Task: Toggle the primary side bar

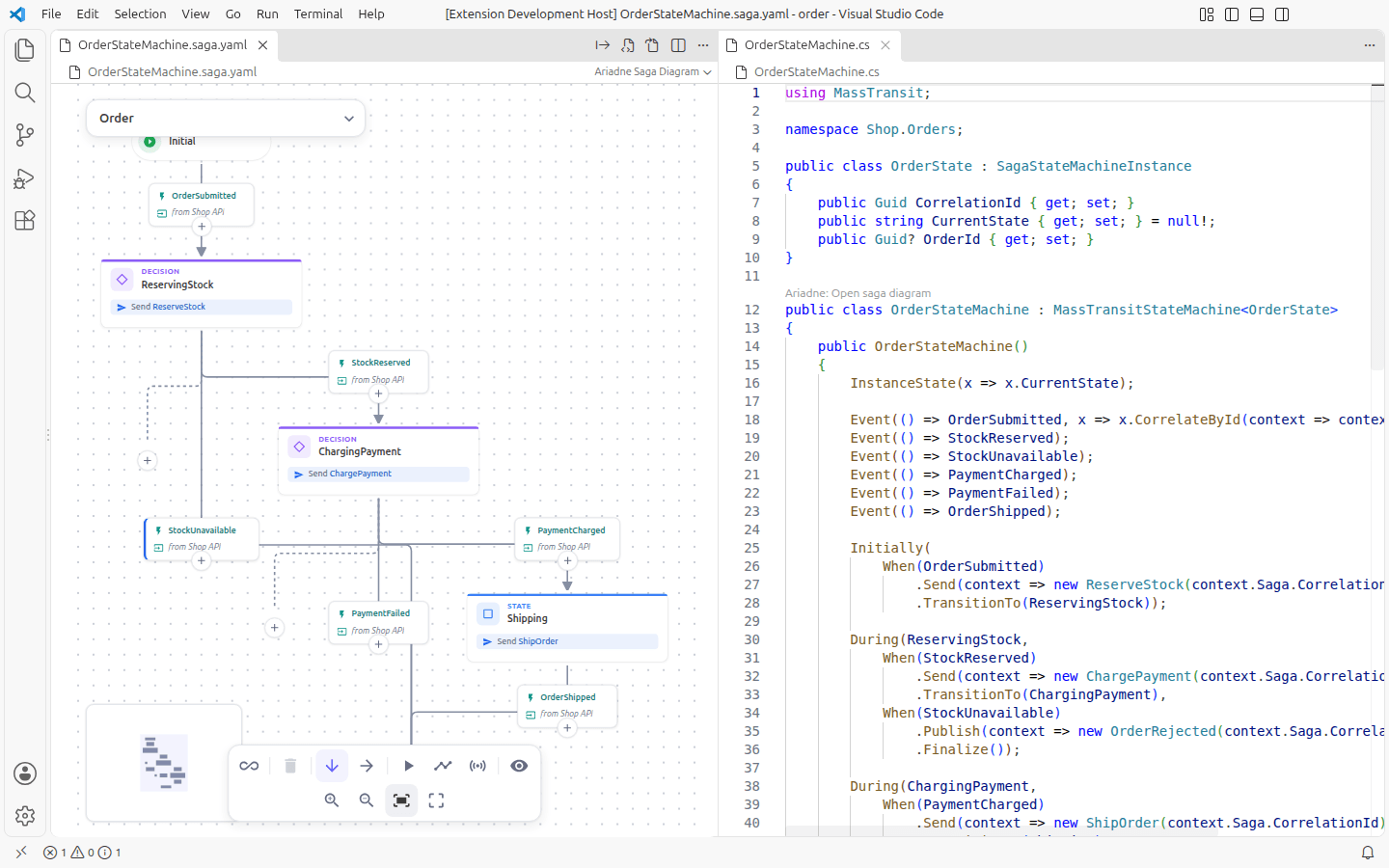Action: [1232, 14]
